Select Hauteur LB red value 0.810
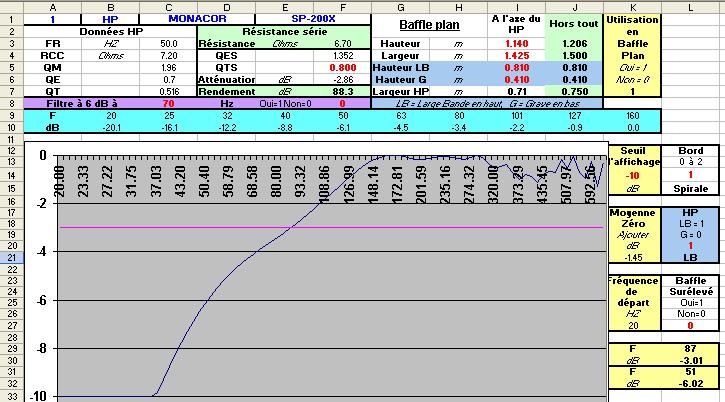This screenshot has height=402, width=725. [516, 68]
